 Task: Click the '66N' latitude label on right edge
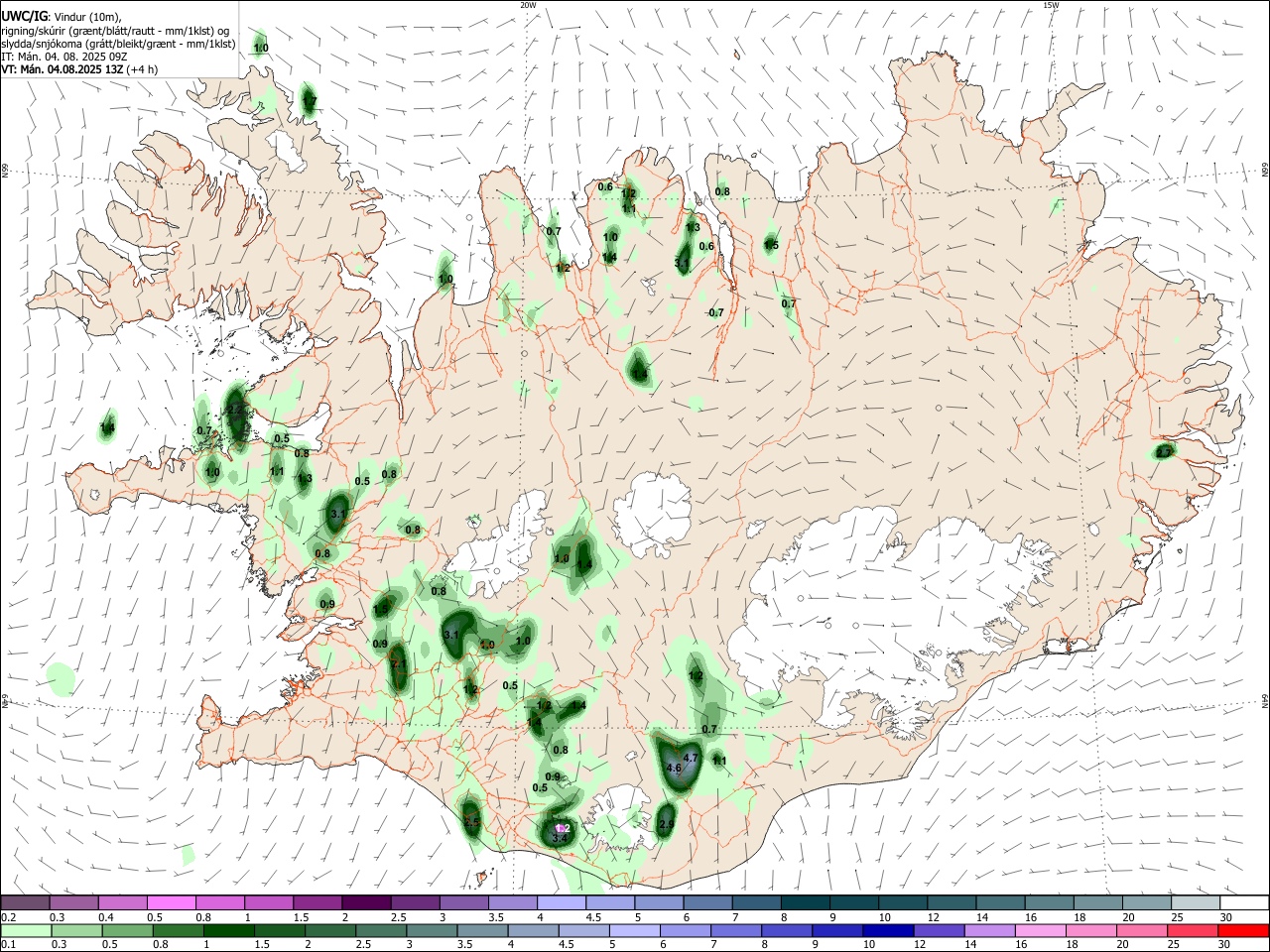coord(1265,171)
